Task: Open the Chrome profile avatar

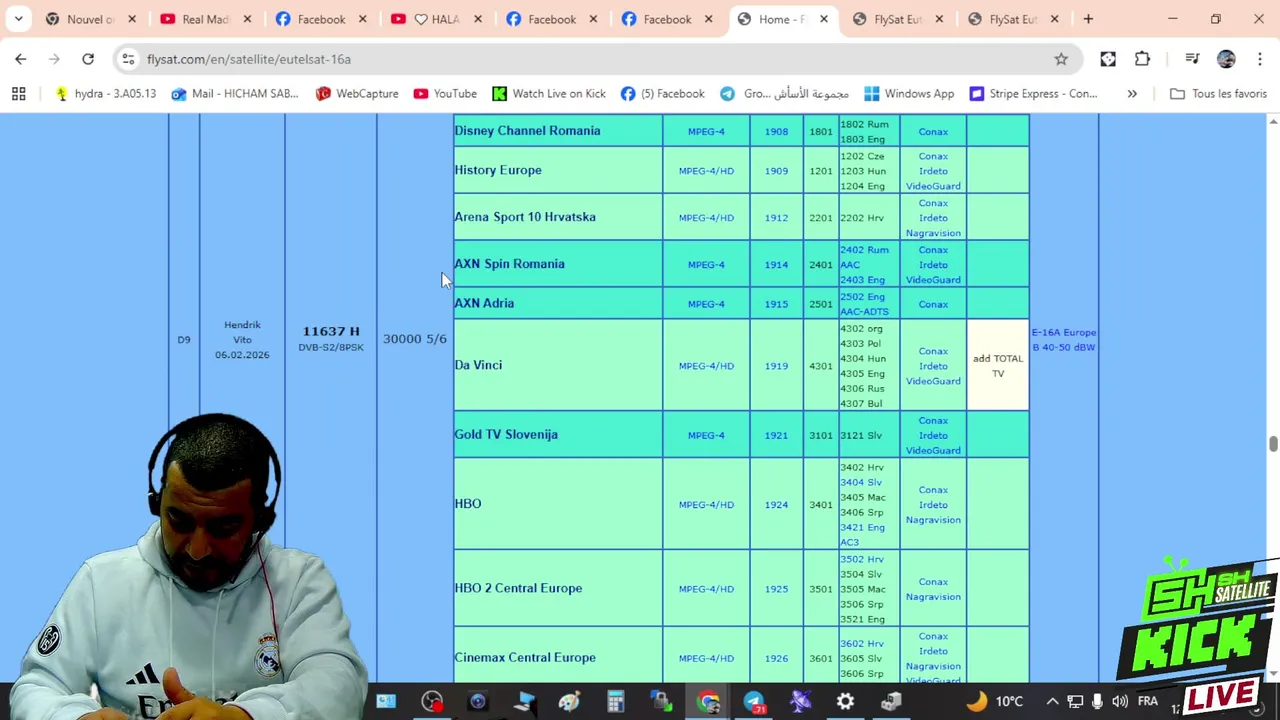Action: click(x=1226, y=59)
